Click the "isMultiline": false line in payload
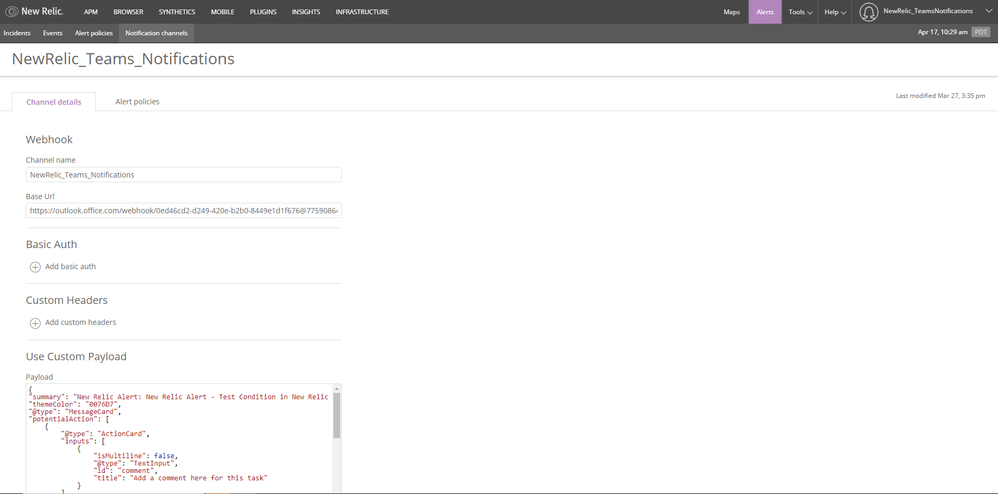 tap(135, 456)
